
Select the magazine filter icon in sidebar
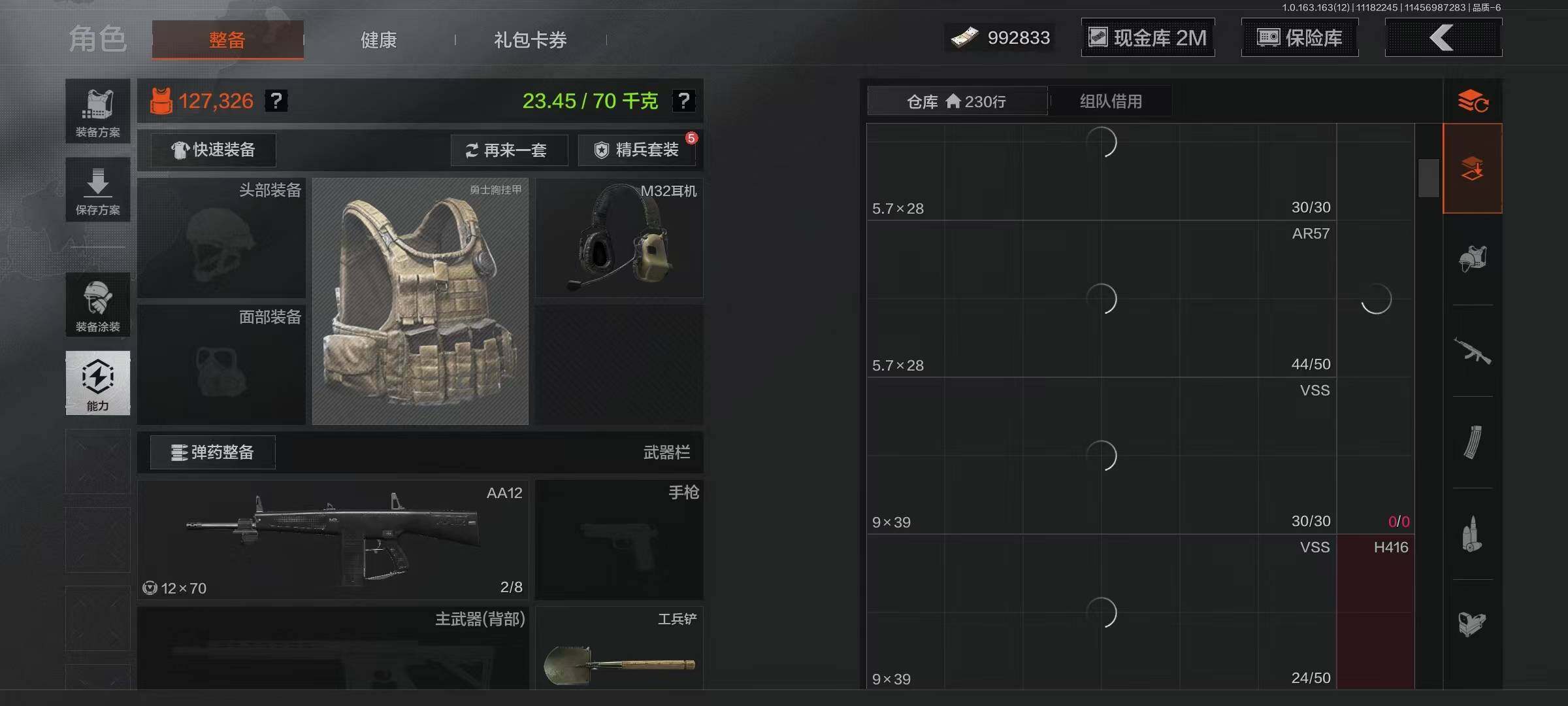1472,443
